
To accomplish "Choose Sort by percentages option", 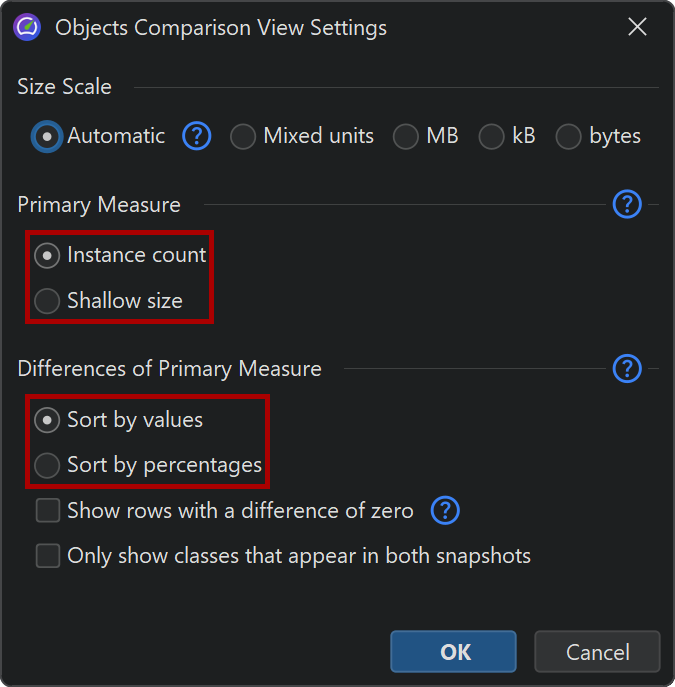I will point(47,465).
